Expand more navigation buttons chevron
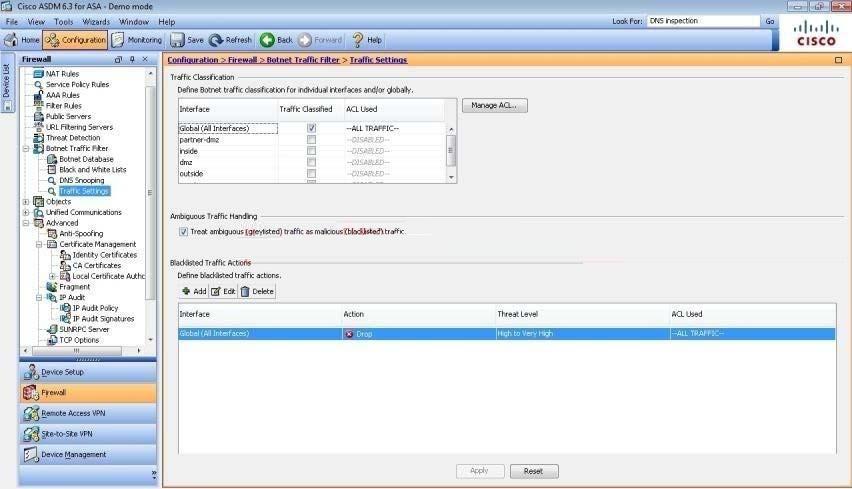This screenshot has width=852, height=489. coord(154,474)
